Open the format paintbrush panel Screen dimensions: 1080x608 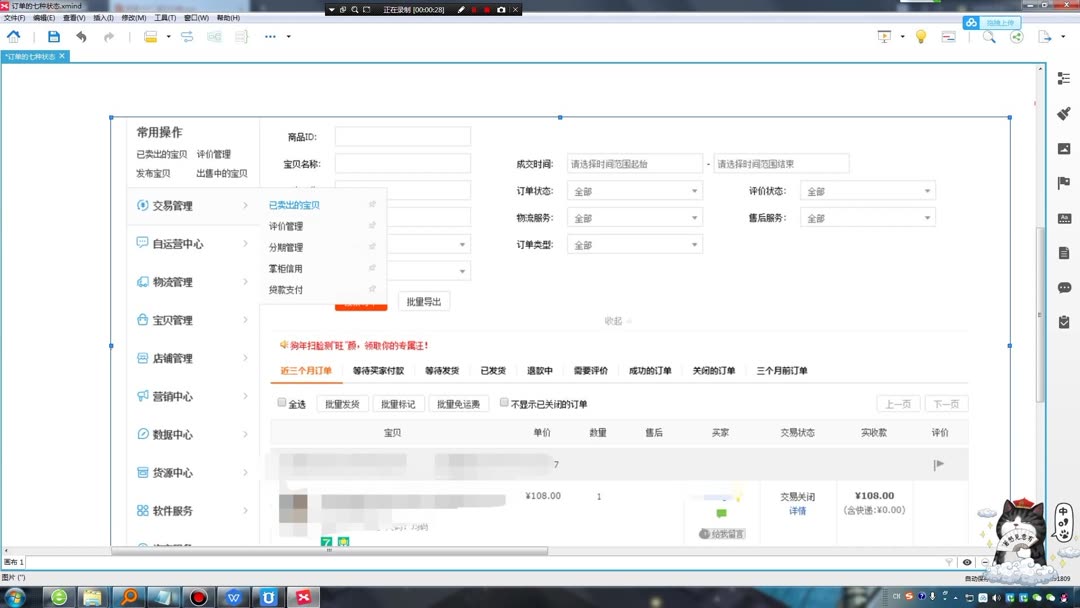click(1063, 115)
